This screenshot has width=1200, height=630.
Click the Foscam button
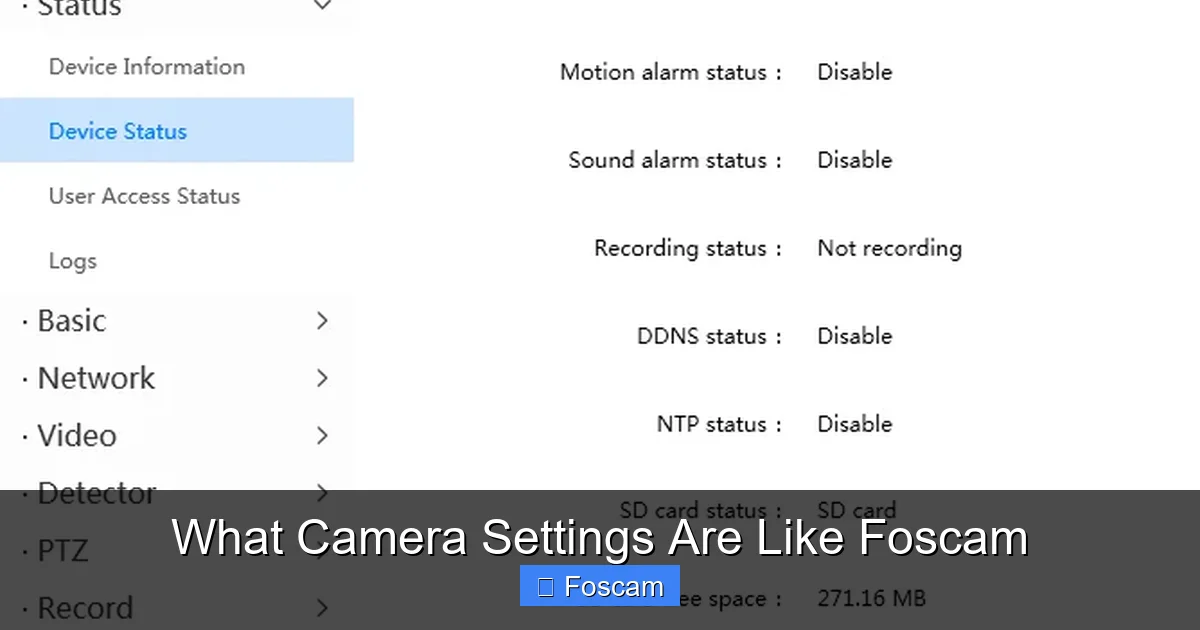coord(599,586)
